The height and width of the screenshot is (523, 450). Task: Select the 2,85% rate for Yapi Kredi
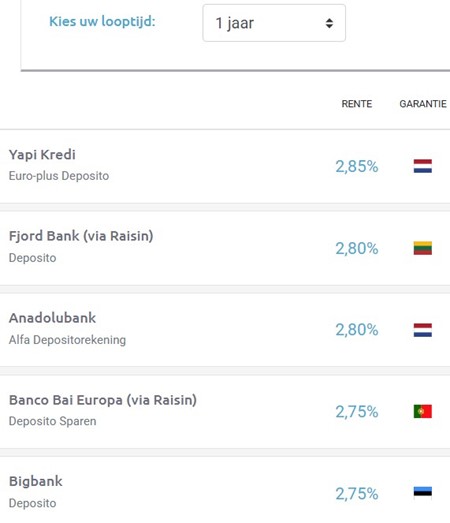click(357, 166)
